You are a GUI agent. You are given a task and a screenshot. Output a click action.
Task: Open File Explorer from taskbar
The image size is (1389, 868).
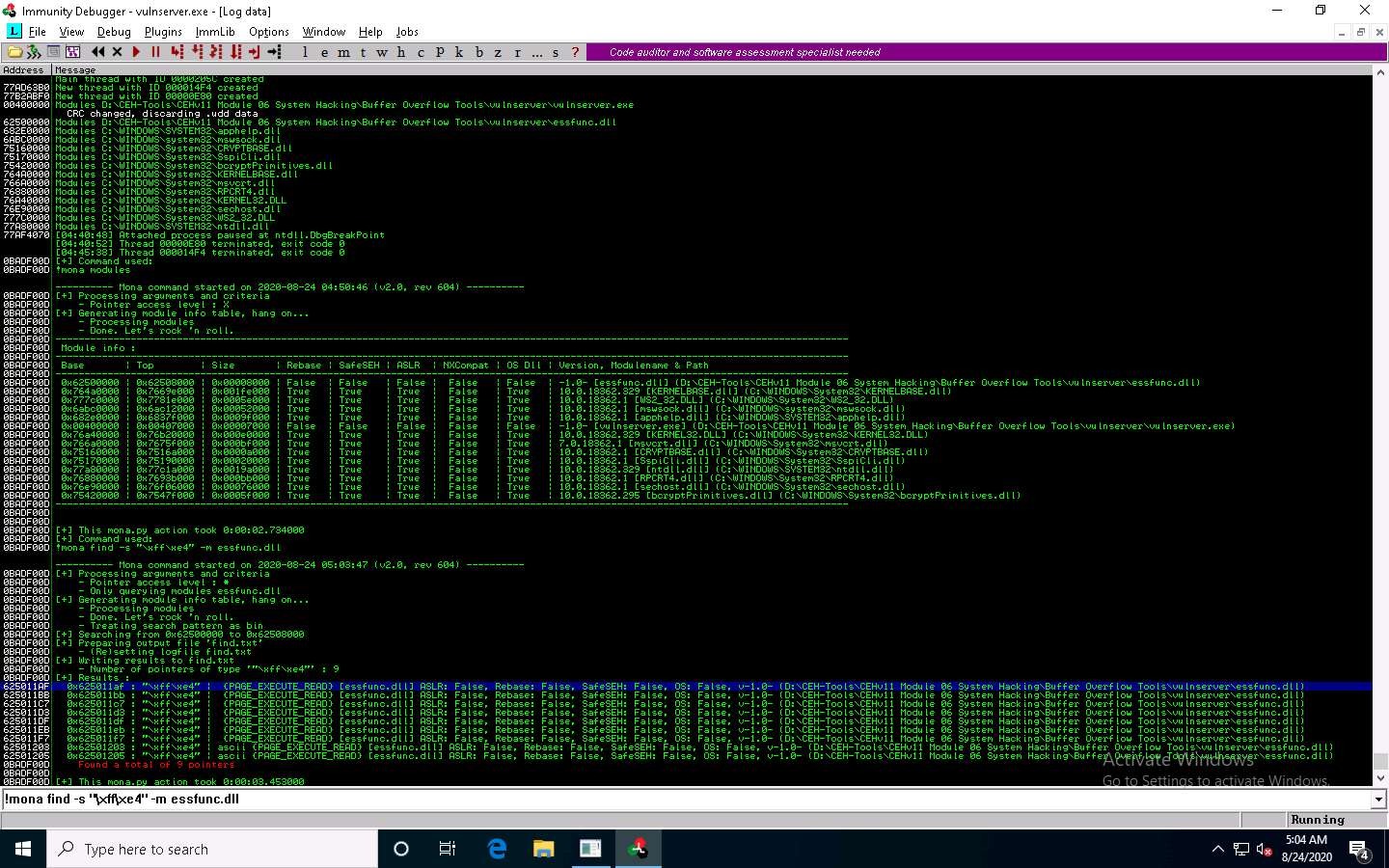(544, 849)
